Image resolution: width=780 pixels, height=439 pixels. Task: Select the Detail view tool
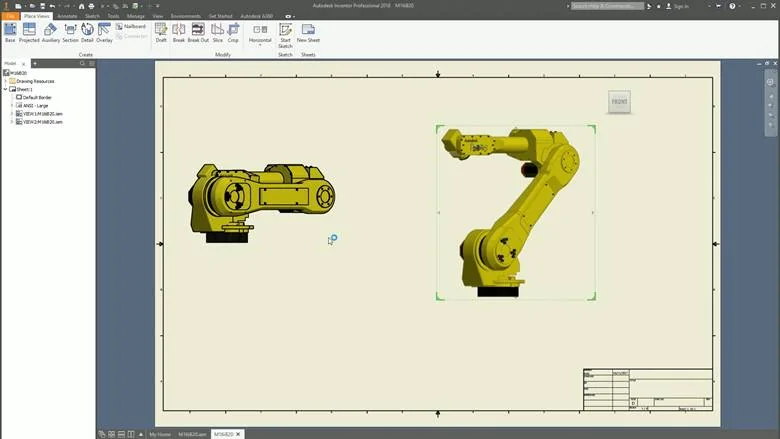point(87,32)
